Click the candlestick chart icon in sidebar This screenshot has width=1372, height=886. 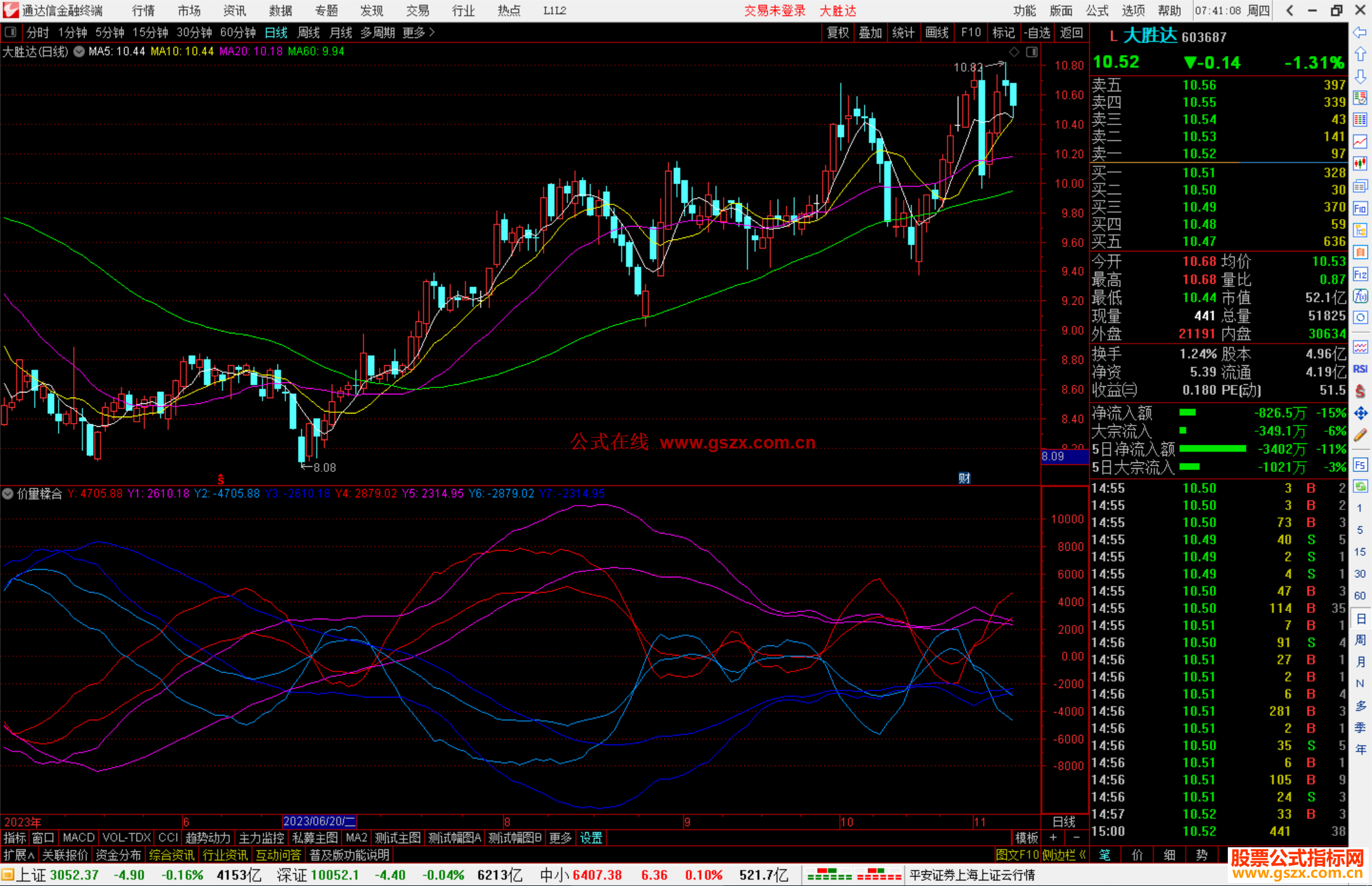click(1360, 164)
